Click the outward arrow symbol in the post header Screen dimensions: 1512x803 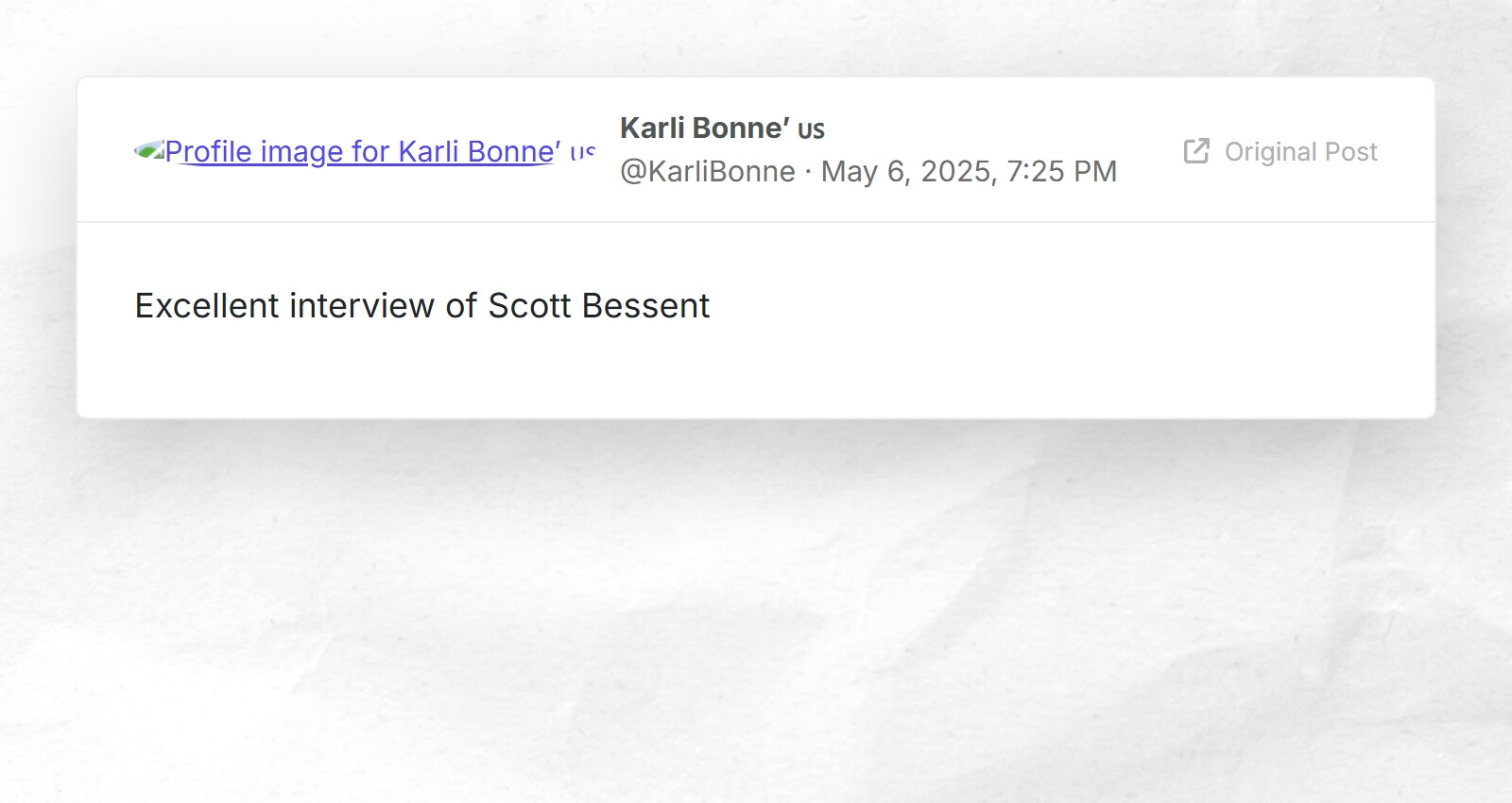(1201, 145)
